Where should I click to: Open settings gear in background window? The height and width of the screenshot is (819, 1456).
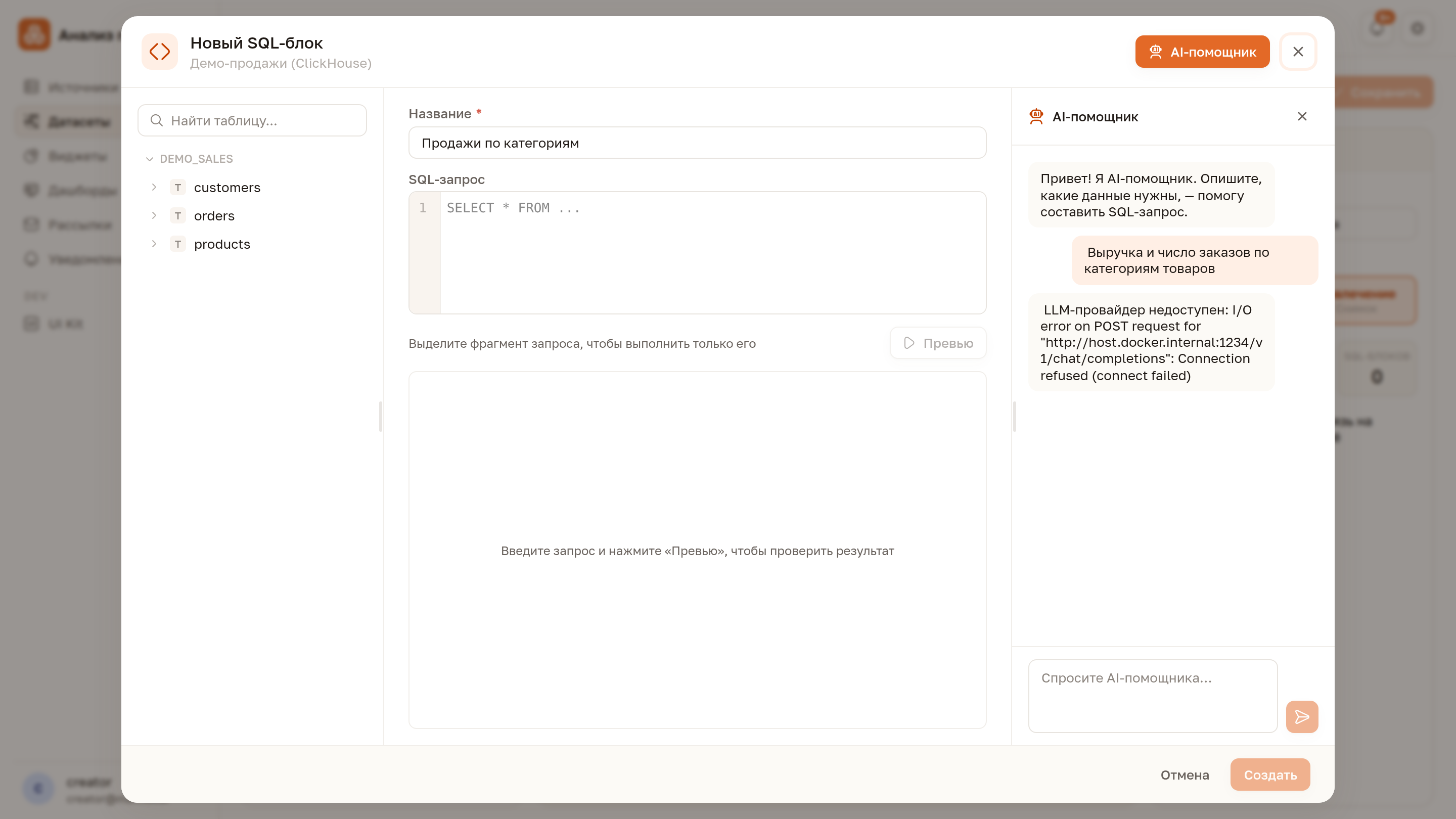point(1417,28)
